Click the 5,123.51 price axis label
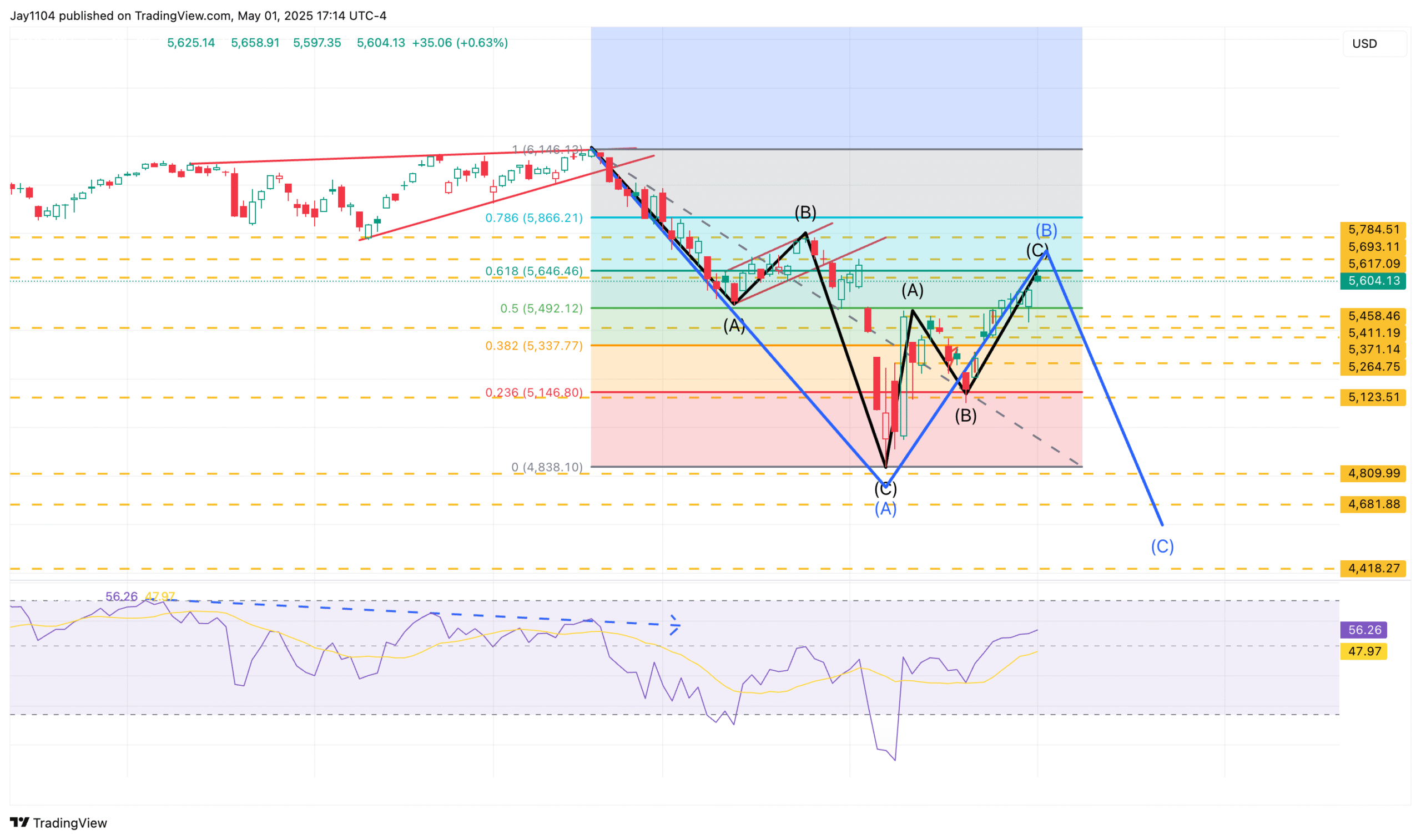 point(1373,397)
